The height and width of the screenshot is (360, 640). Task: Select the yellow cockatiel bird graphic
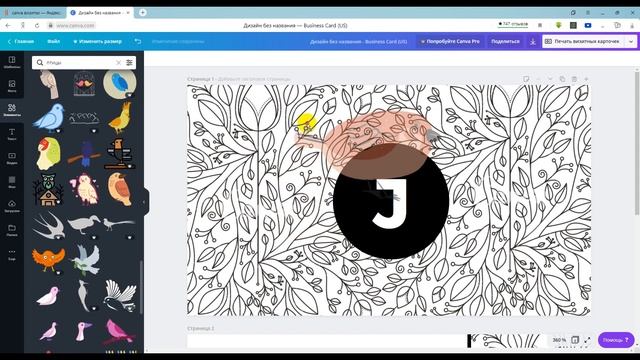(120, 118)
